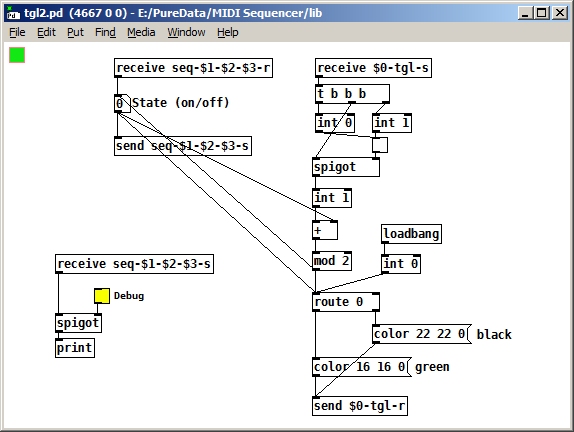This screenshot has width=574, height=432.
Task: Select the 'mod 2' object box
Action: (332, 261)
